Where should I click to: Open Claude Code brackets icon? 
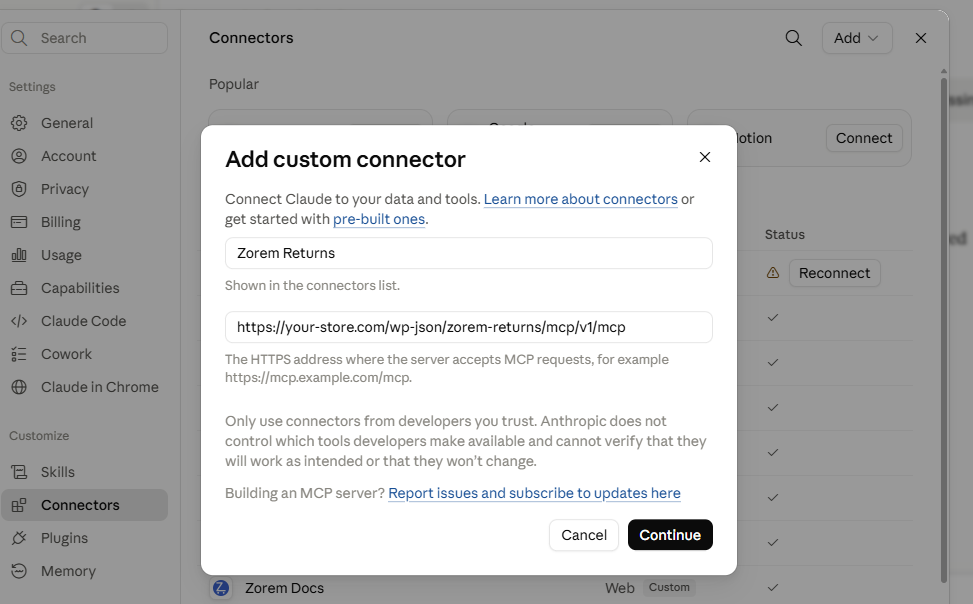[x=19, y=321]
